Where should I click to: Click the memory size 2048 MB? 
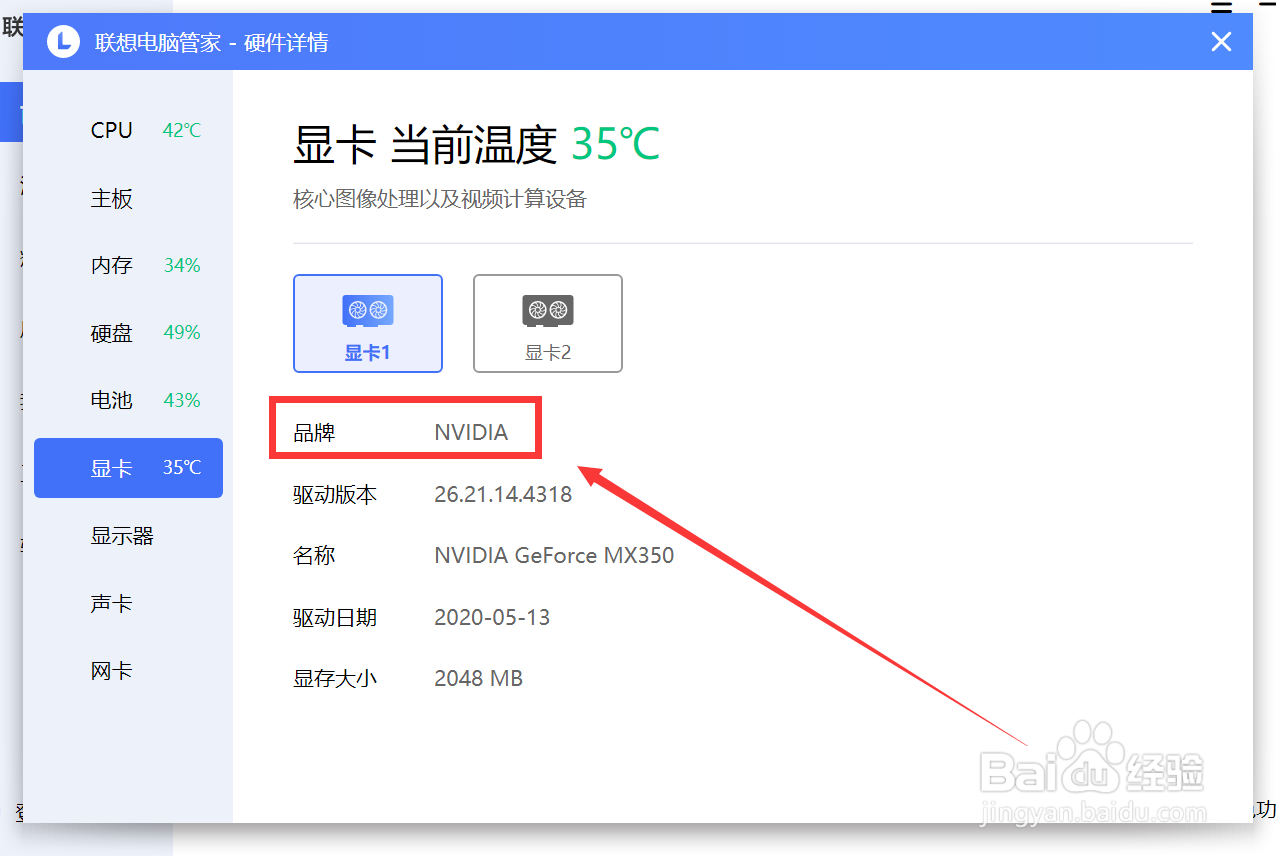[478, 678]
